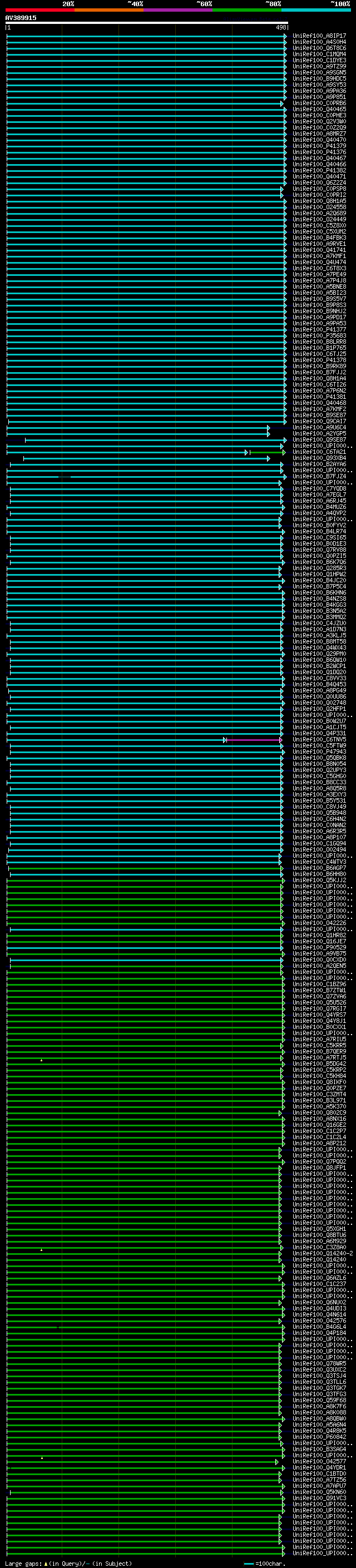This screenshot has width=356, height=1568.
Task: Select hit label UniRef100_C6TNV5
Action: click(x=319, y=740)
